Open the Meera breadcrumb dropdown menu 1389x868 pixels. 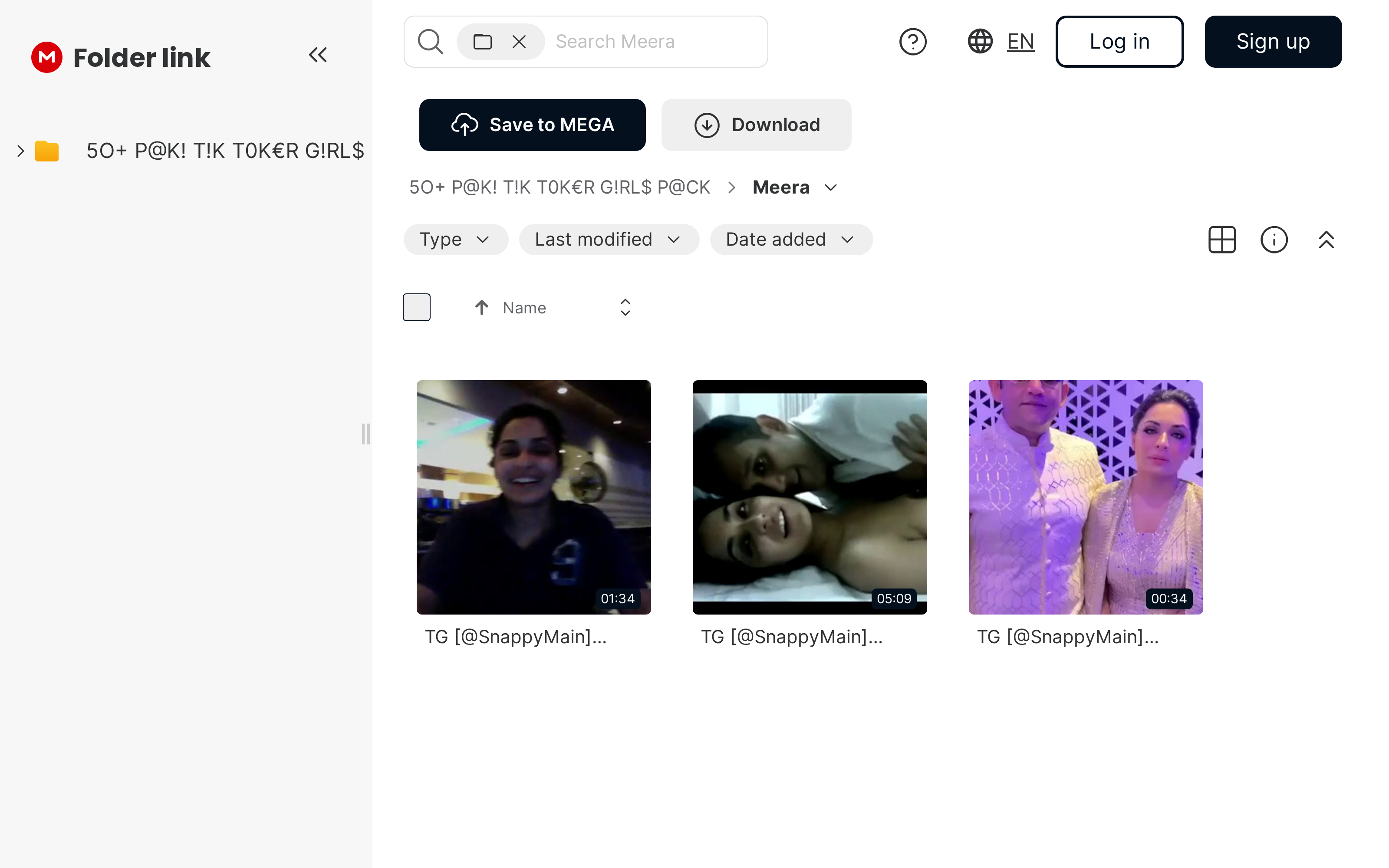point(830,188)
